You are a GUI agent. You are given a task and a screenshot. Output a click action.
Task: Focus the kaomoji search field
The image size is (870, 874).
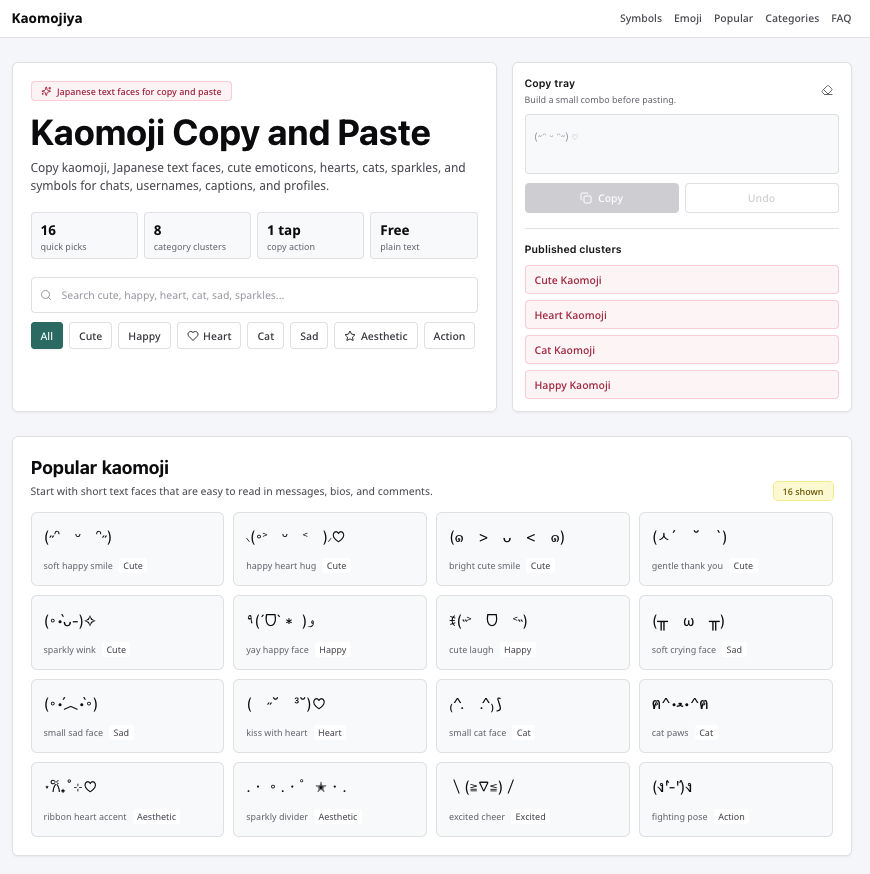(x=254, y=295)
